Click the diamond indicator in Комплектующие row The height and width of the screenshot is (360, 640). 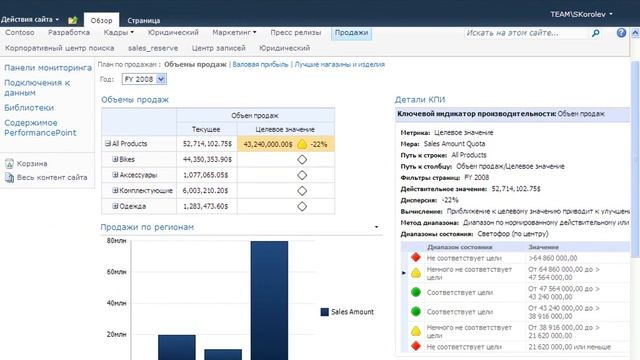click(x=302, y=191)
